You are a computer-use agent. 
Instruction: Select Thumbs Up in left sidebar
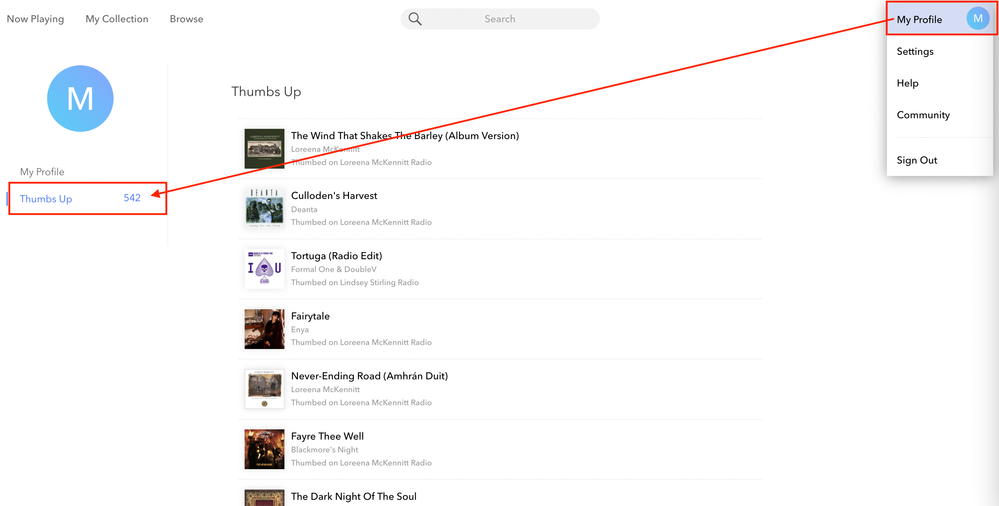(46, 199)
